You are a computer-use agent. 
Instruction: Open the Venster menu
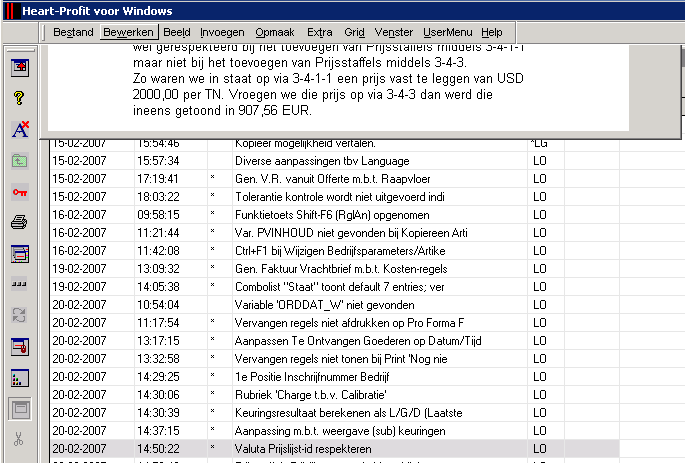pyautogui.click(x=394, y=32)
